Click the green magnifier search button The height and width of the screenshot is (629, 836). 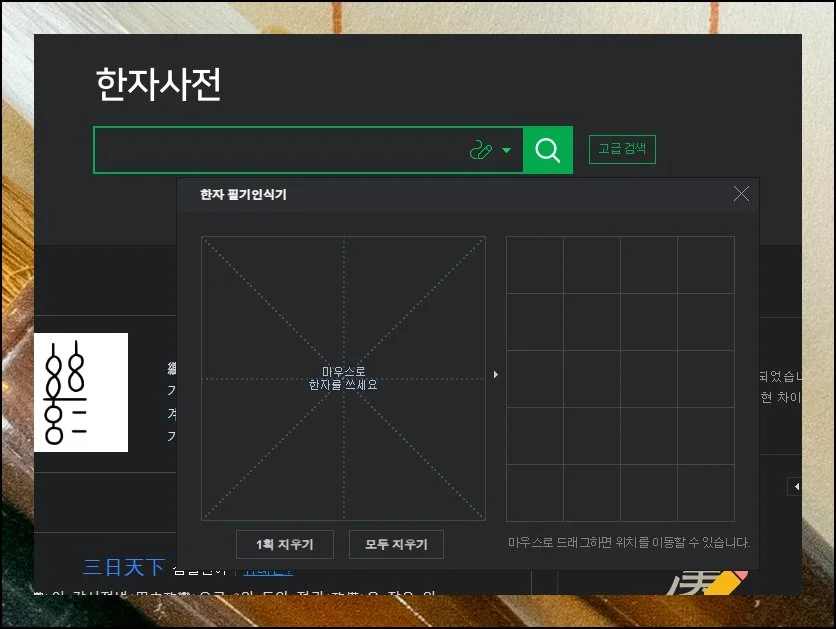click(547, 150)
